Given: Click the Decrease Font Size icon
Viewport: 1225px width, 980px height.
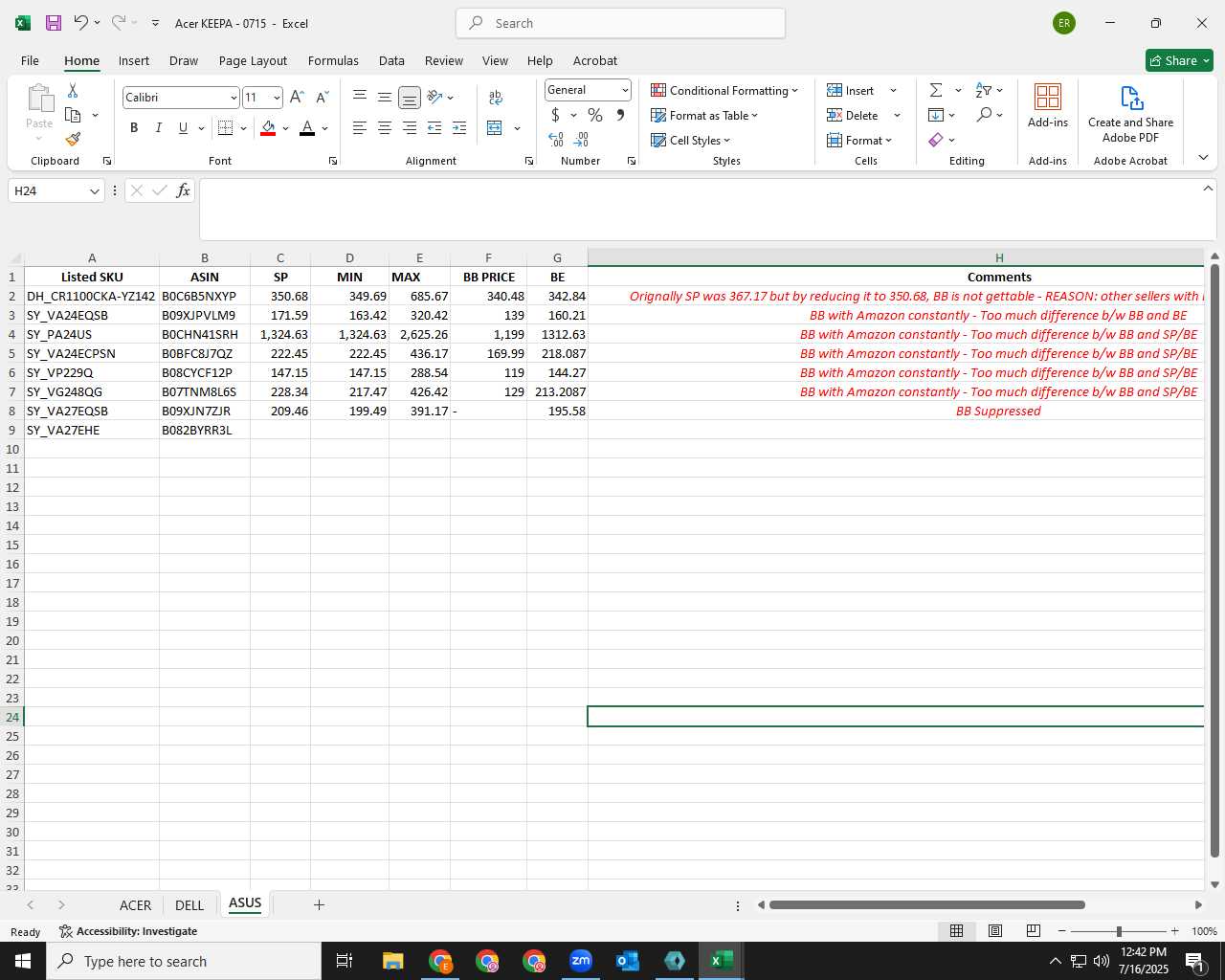Looking at the screenshot, I should point(322,97).
